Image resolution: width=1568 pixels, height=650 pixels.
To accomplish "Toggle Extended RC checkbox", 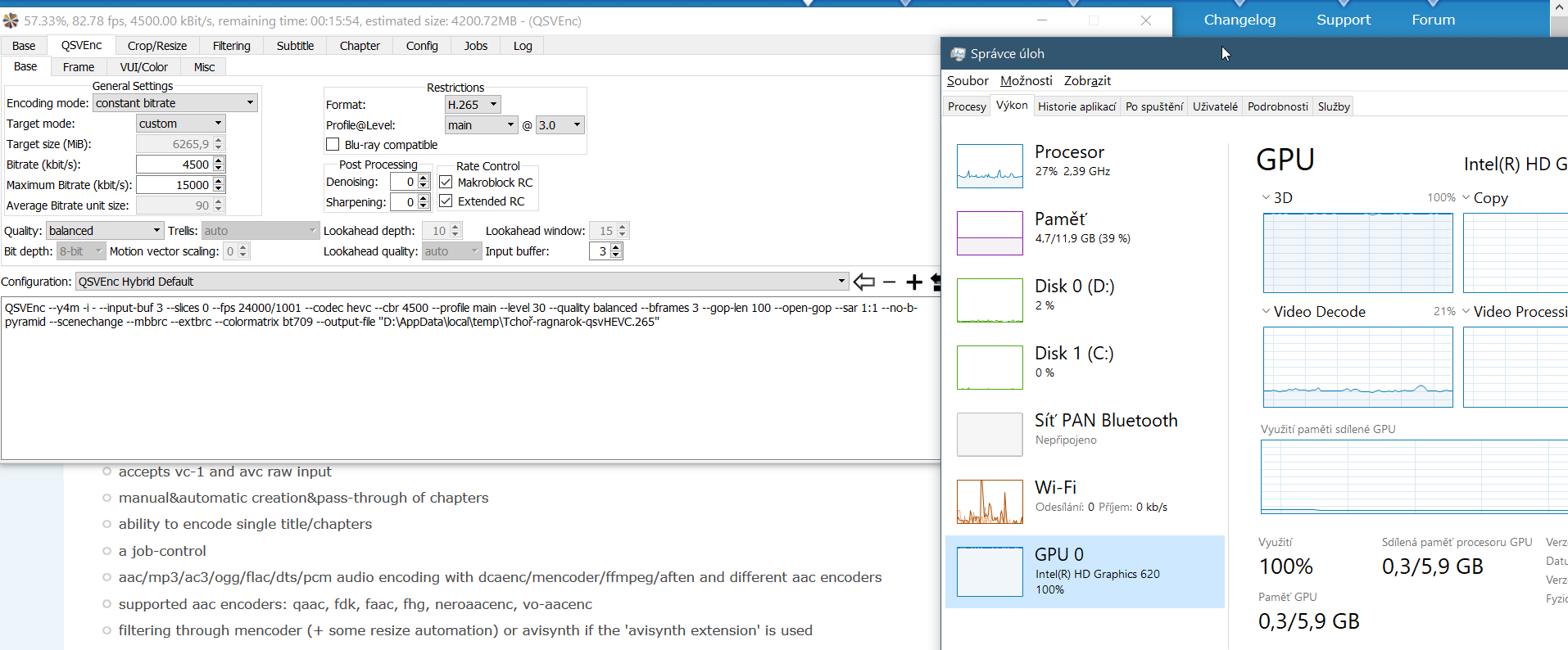I will click(446, 201).
